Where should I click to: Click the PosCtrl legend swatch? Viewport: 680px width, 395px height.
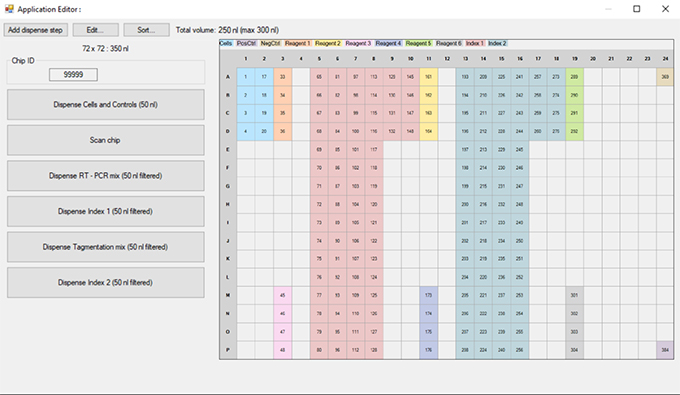coord(246,43)
